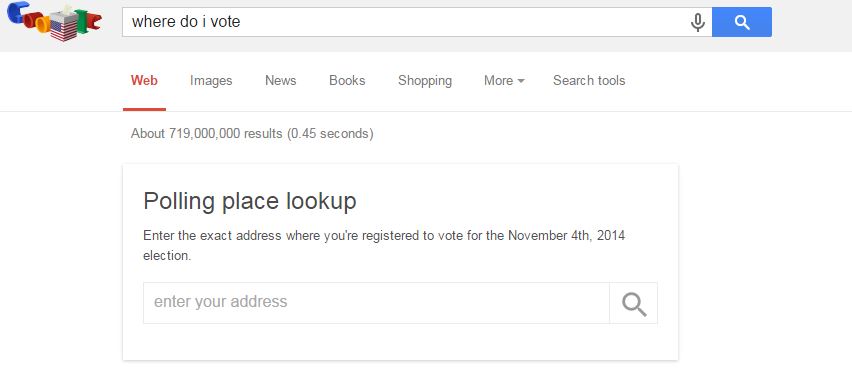Click the Polling place lookup heading
The width and height of the screenshot is (852, 375).
point(250,201)
